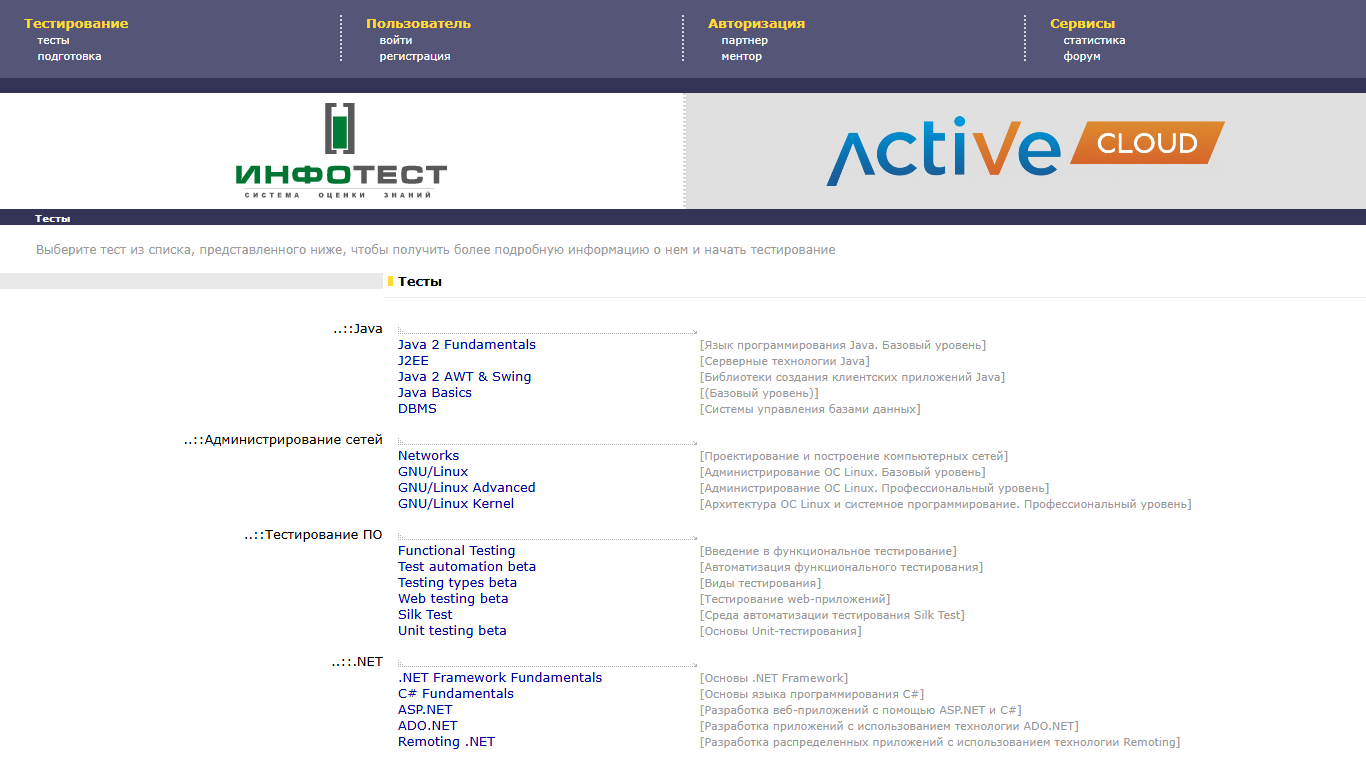Open the GNU/Linux Kernel test

pyautogui.click(x=456, y=504)
